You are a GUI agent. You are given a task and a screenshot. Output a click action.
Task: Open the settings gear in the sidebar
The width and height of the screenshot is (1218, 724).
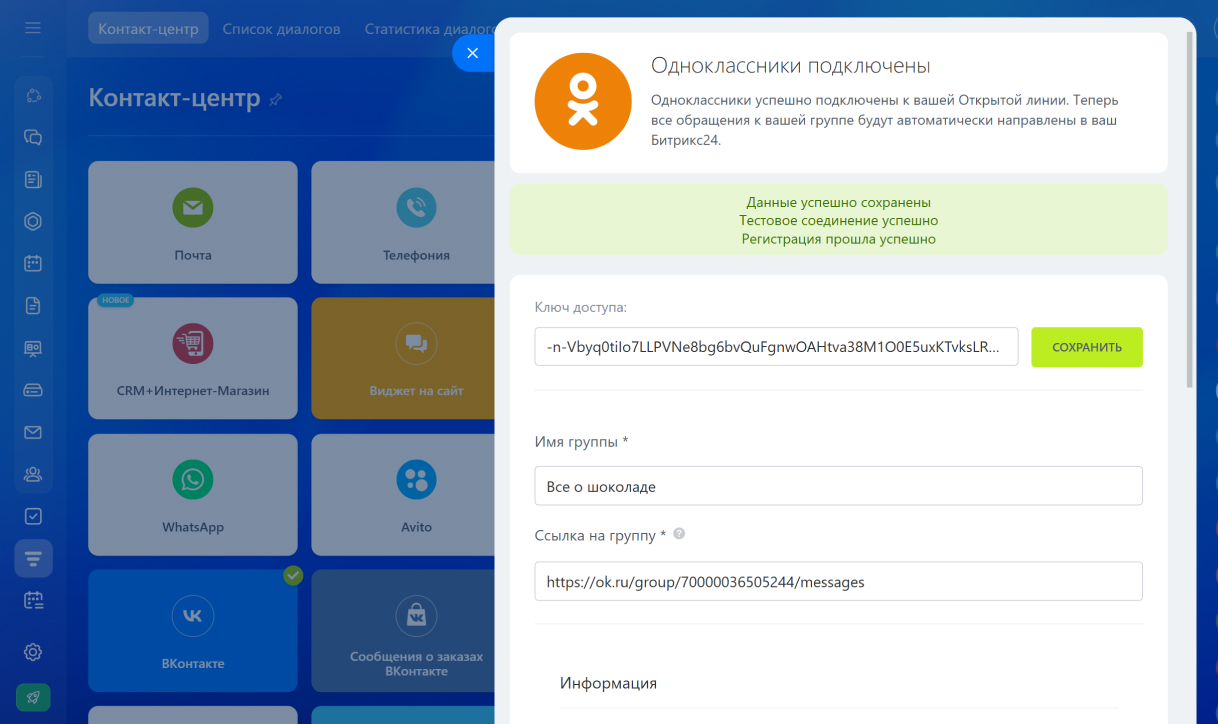[x=33, y=652]
